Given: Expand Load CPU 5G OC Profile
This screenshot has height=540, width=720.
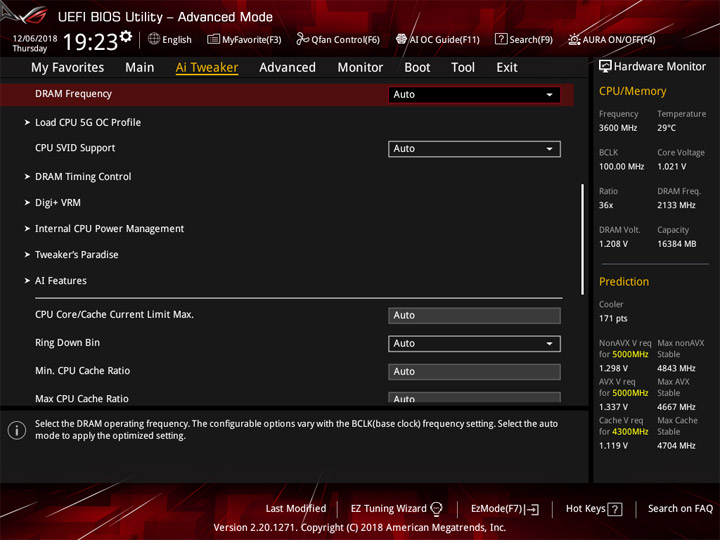Looking at the screenshot, I should tap(88, 123).
